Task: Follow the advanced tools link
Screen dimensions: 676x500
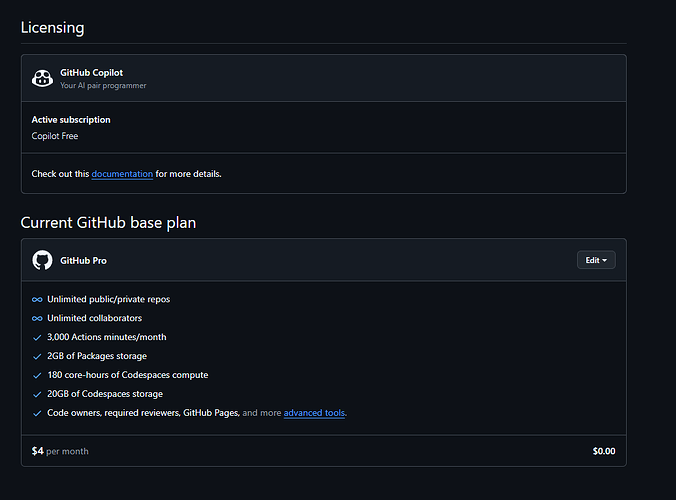Action: coord(314,413)
